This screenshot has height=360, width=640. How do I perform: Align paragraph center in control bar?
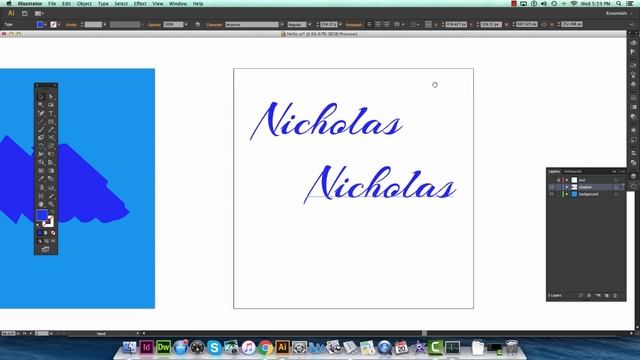tap(378, 24)
